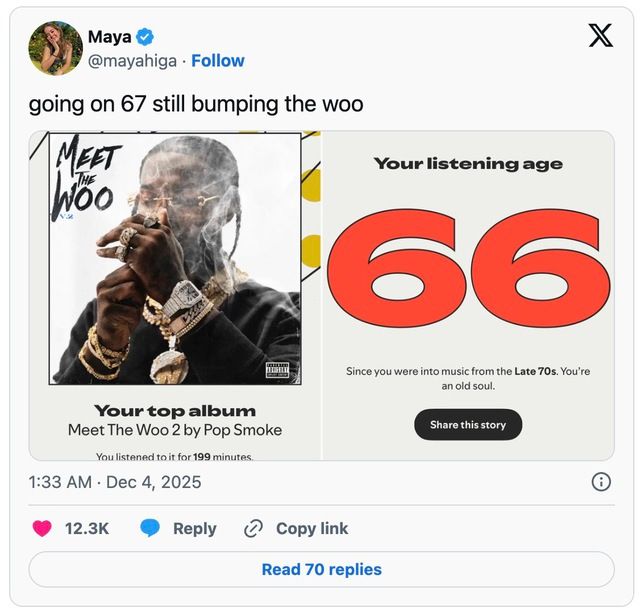Open the tweet info icon
Image resolution: width=640 pixels, height=612 pixels.
[601, 482]
